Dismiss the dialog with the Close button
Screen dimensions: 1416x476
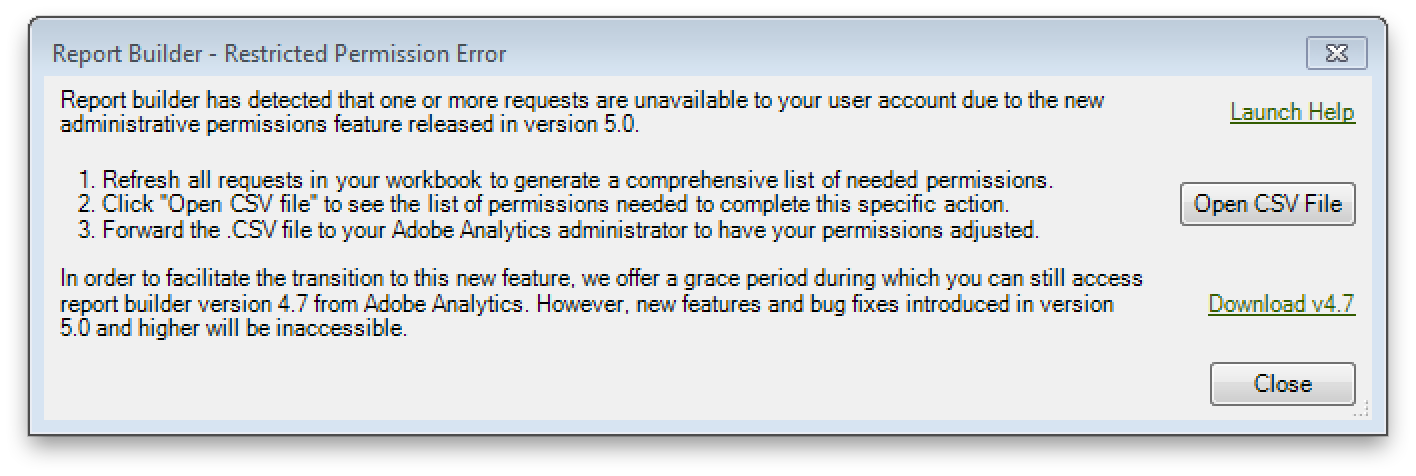(x=1282, y=384)
